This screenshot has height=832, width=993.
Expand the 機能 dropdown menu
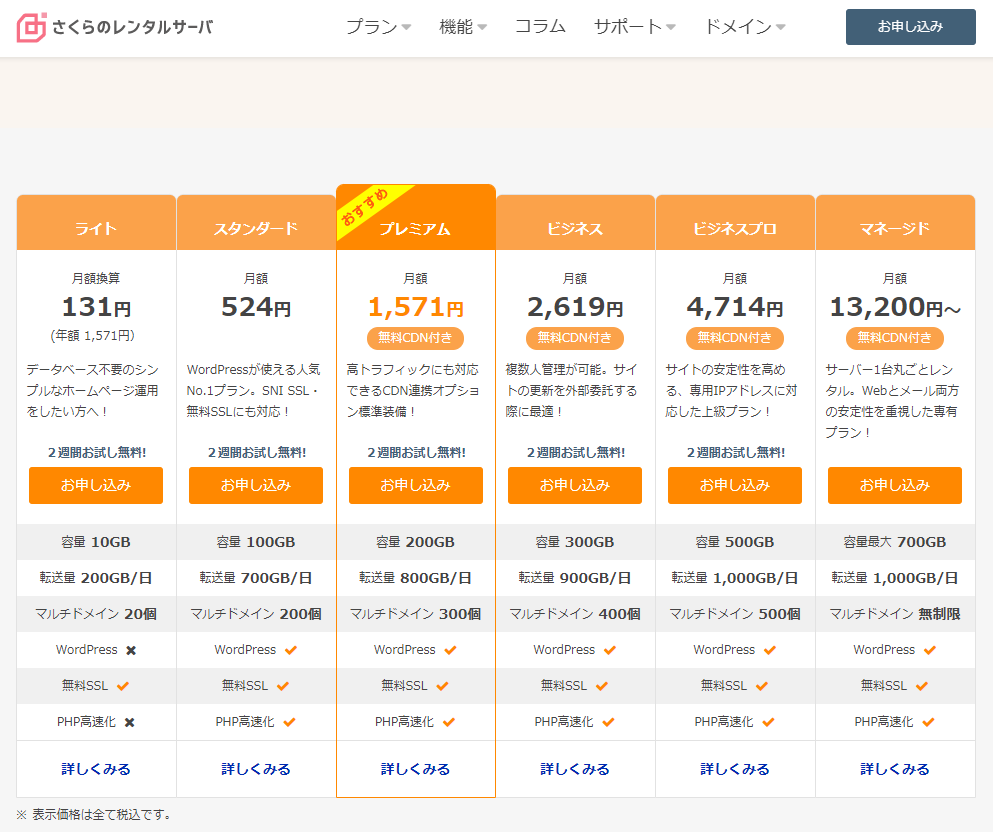click(462, 27)
